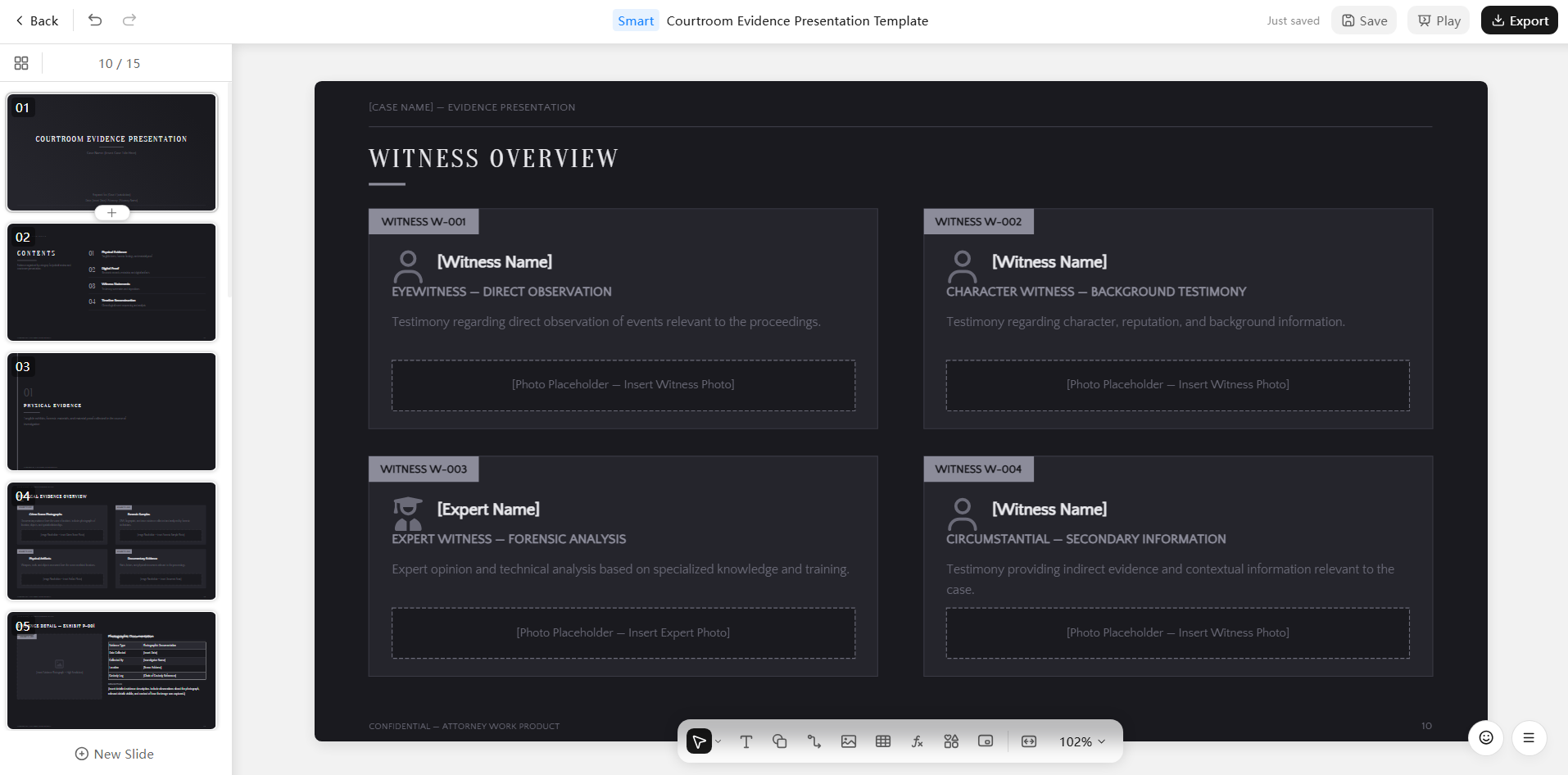
Task: Select the WITNESS OVERVIEW heading
Action: pos(493,158)
